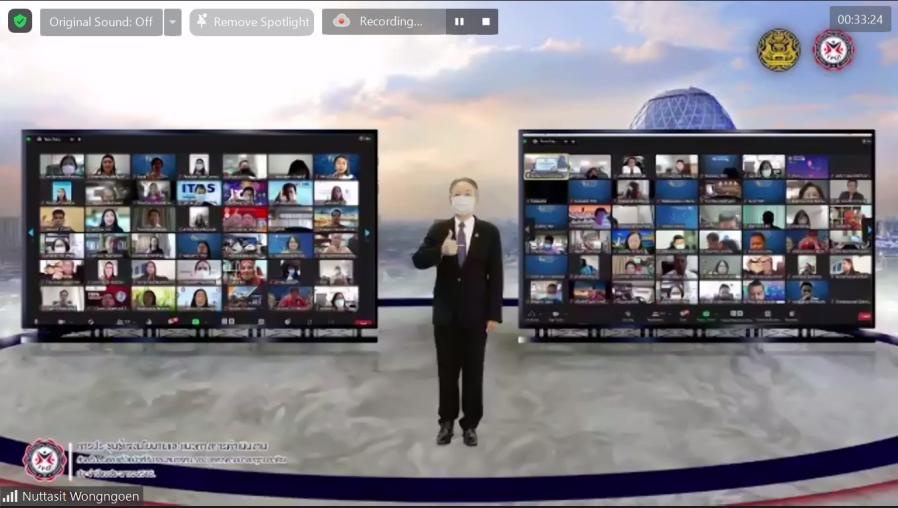Pause the recording
This screenshot has height=508, width=898.
click(x=459, y=22)
